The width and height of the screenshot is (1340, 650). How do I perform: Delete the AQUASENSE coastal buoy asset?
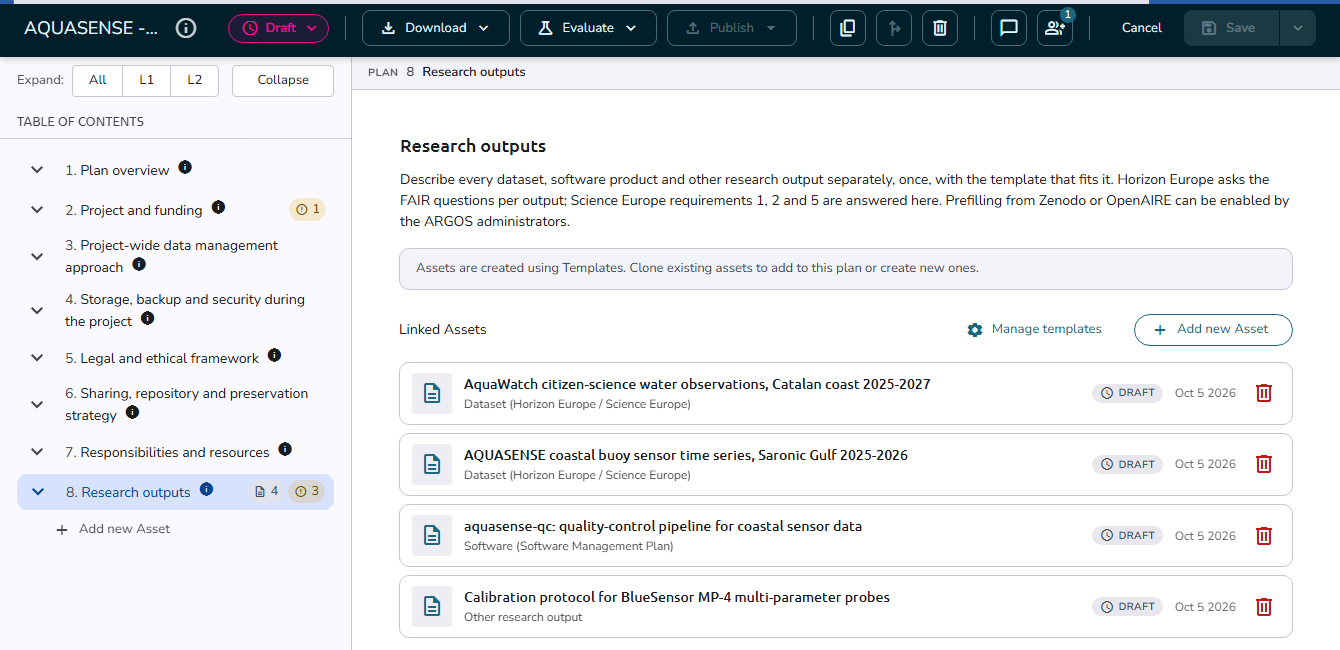point(1264,464)
